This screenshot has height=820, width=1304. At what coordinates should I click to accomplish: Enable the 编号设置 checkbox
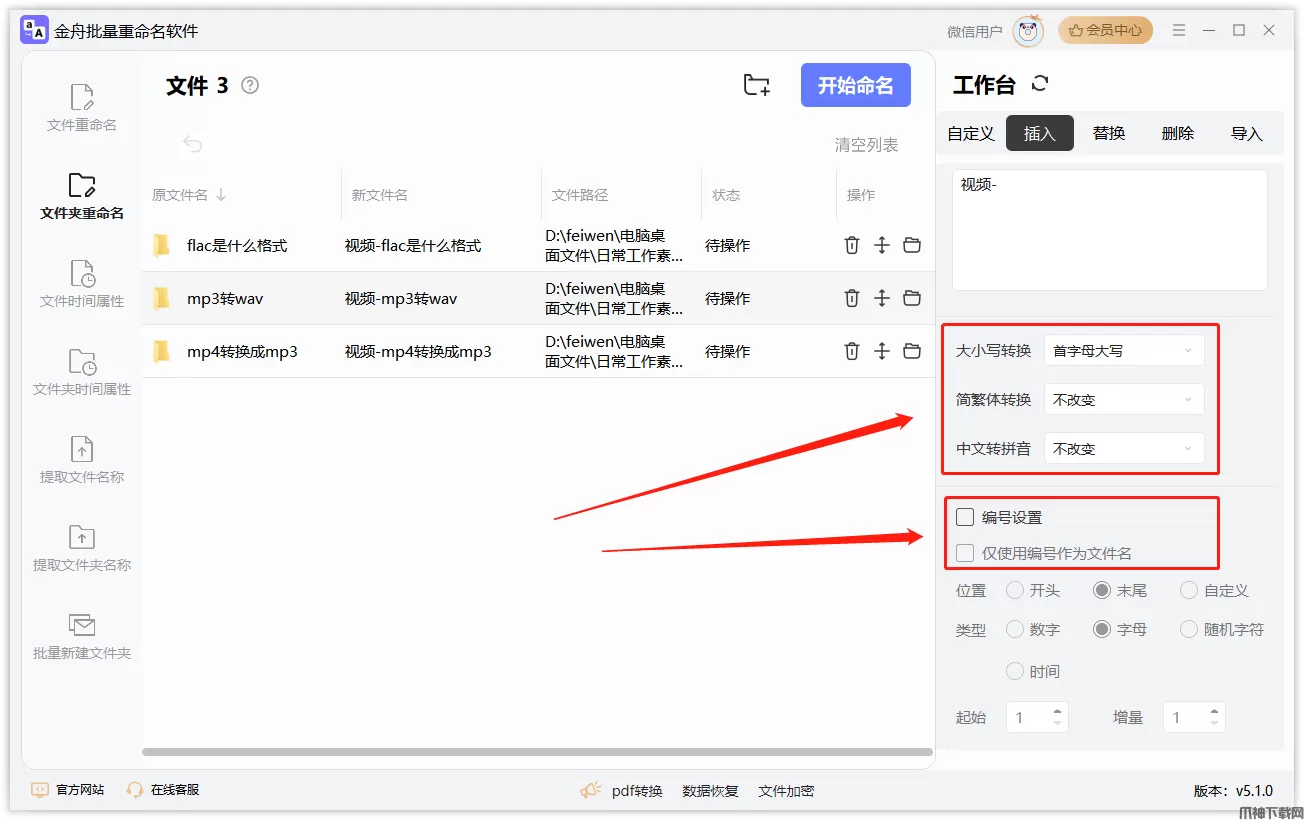965,517
